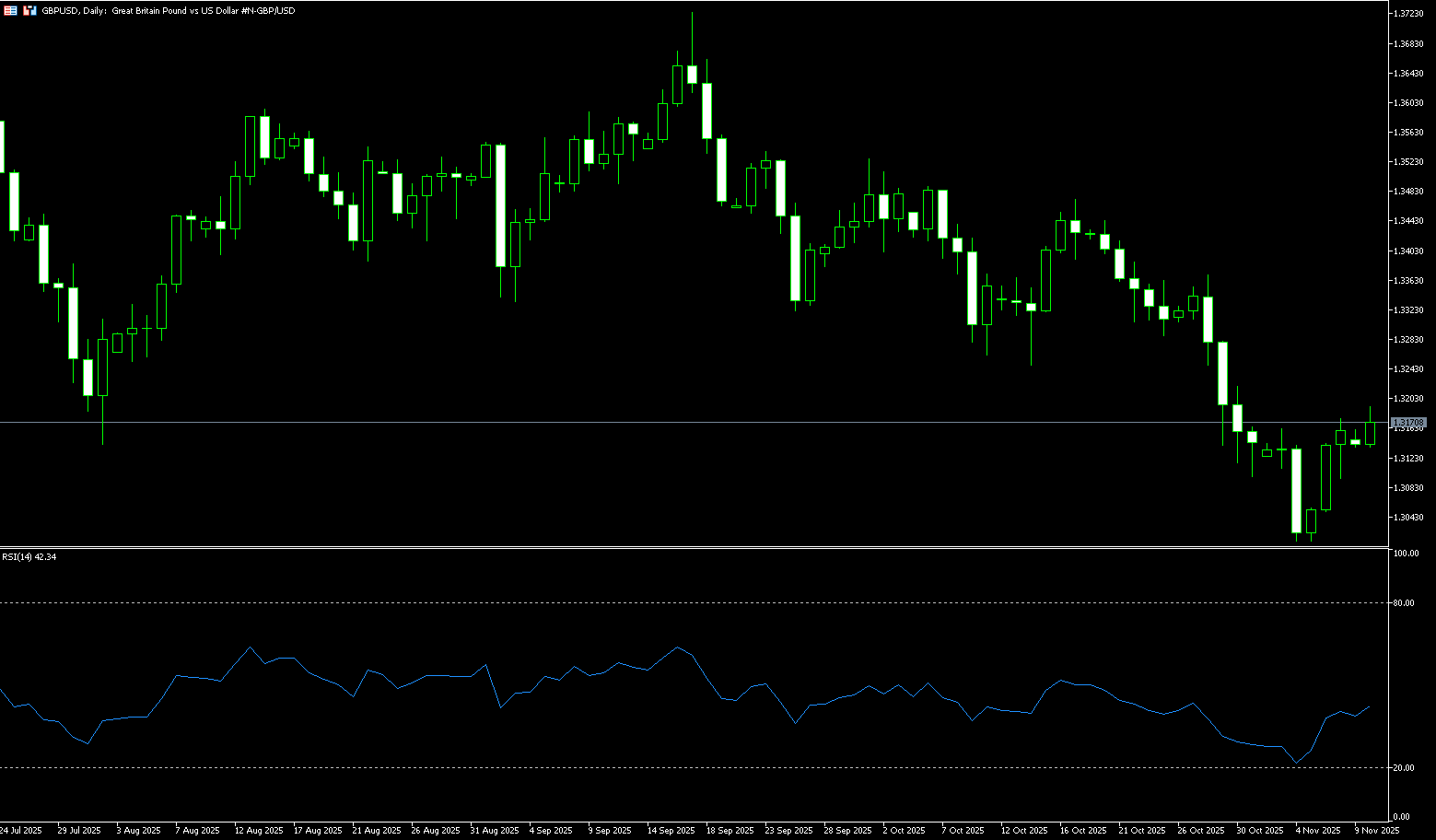Click the 1.30430 label on price scale
The width and height of the screenshot is (1436, 840).
[1408, 518]
